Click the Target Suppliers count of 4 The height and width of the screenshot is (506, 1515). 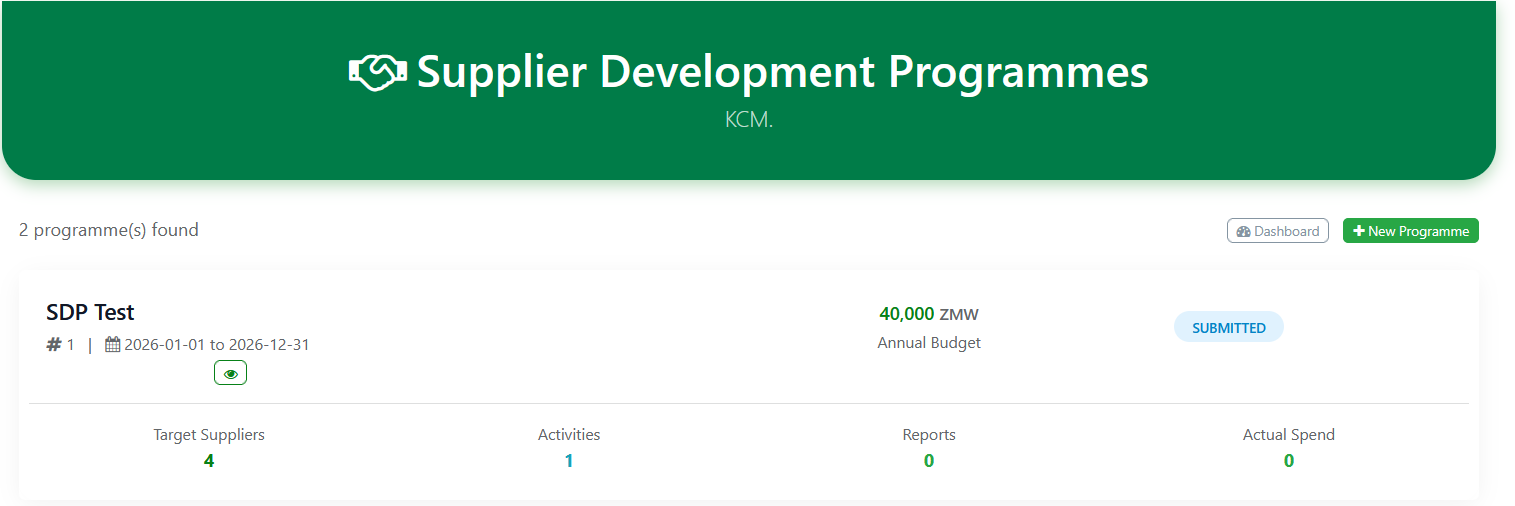[209, 461]
